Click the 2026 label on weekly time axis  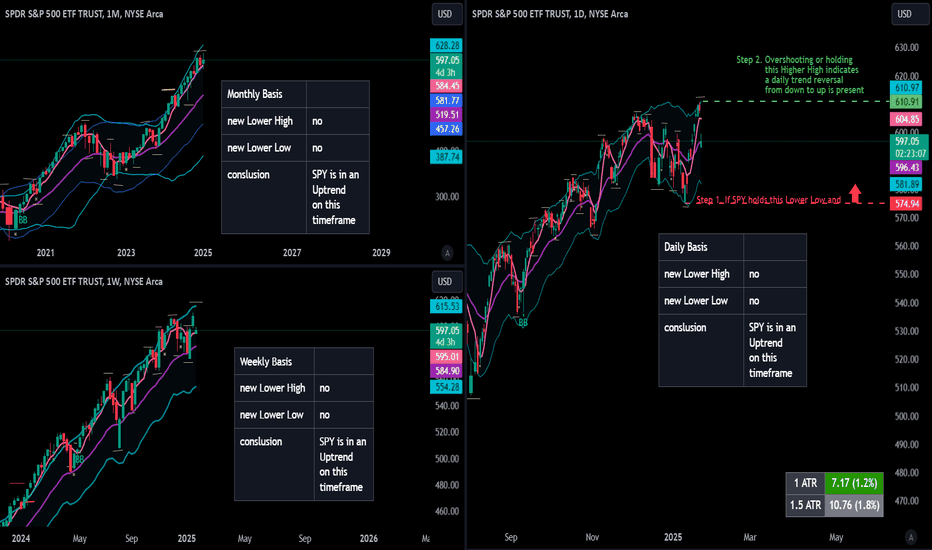pyautogui.click(x=369, y=538)
